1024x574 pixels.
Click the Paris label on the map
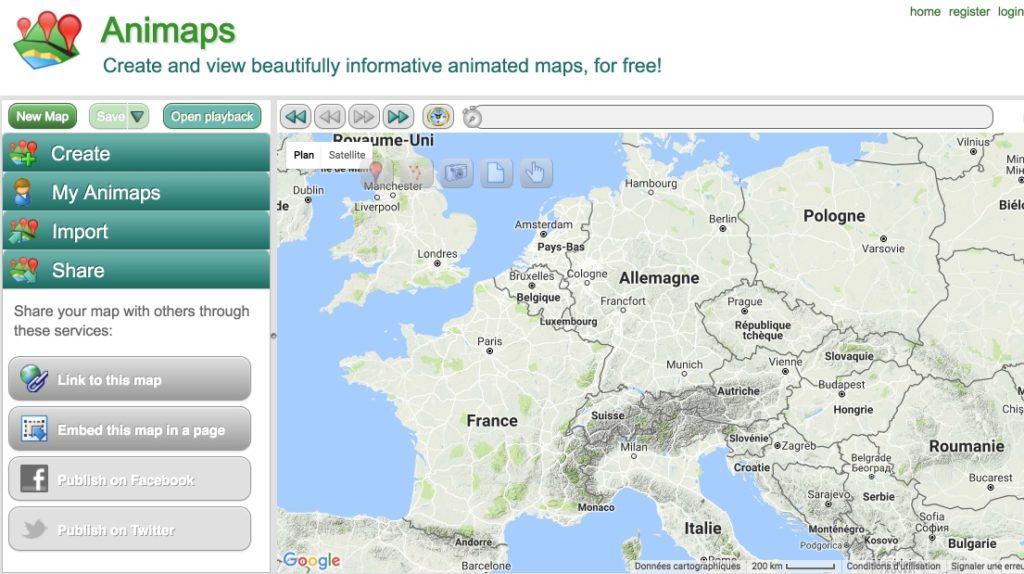(x=490, y=341)
